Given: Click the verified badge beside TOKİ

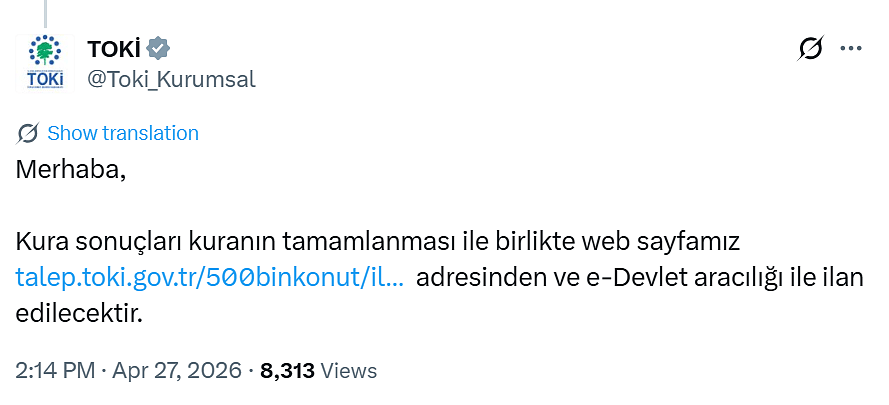Looking at the screenshot, I should (158, 47).
